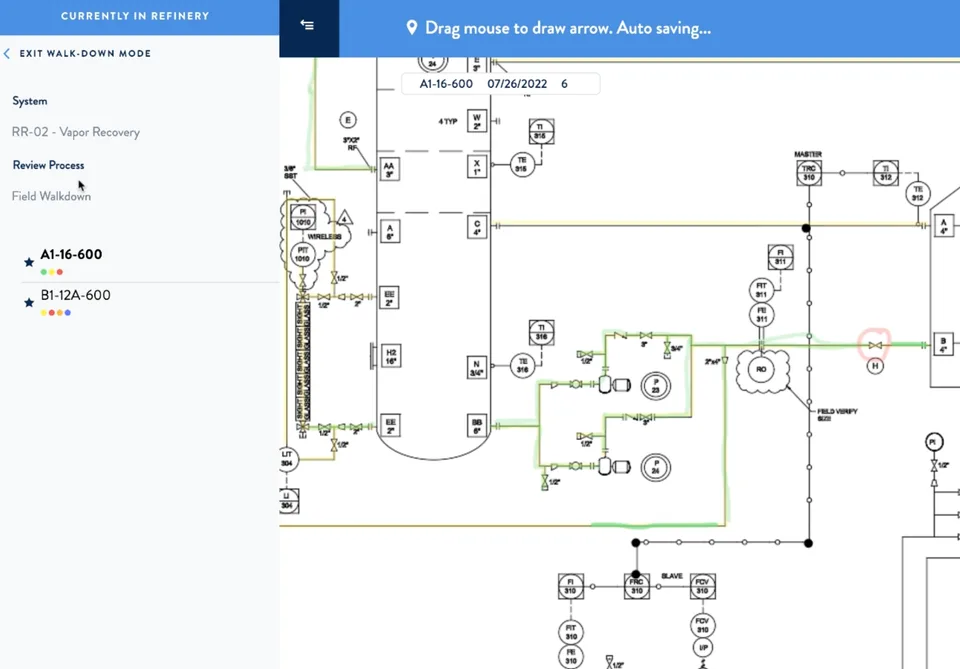Open drawing A1-16-600 in the list

coord(71,255)
